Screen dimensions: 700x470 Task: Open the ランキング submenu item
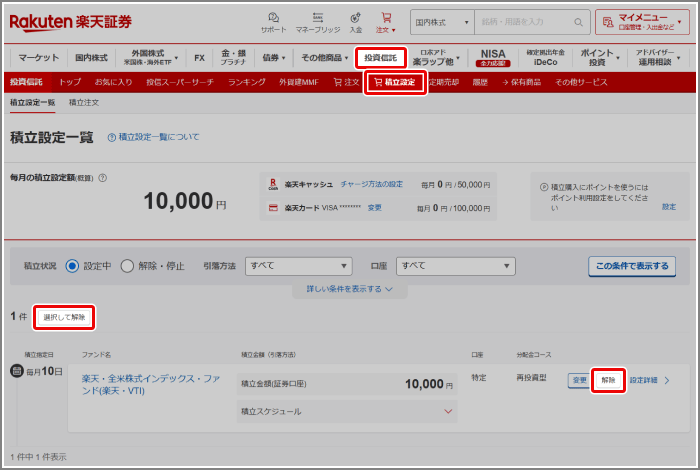coord(246,82)
